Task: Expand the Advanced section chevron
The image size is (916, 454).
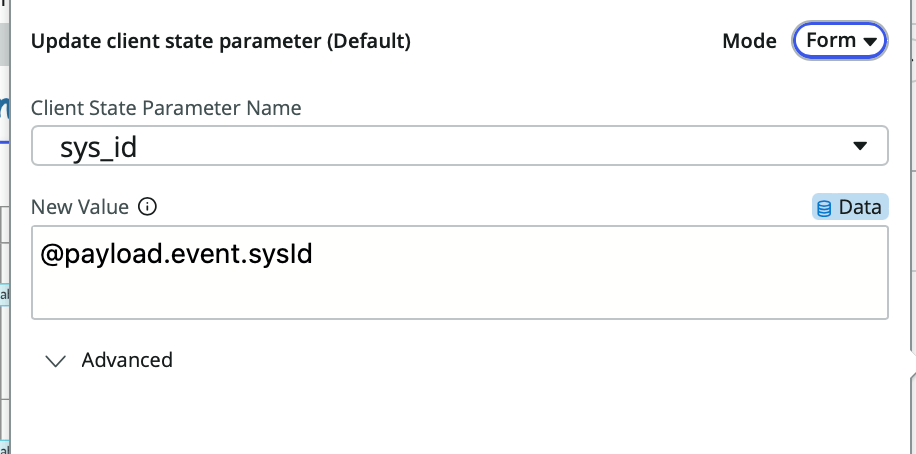Action: (57, 360)
